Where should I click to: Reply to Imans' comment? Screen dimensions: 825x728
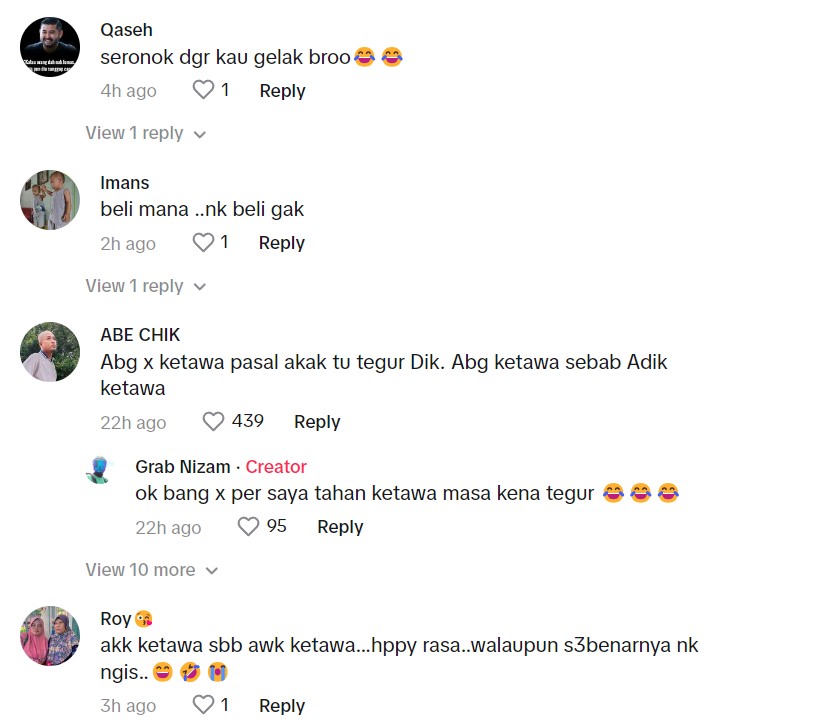(281, 242)
